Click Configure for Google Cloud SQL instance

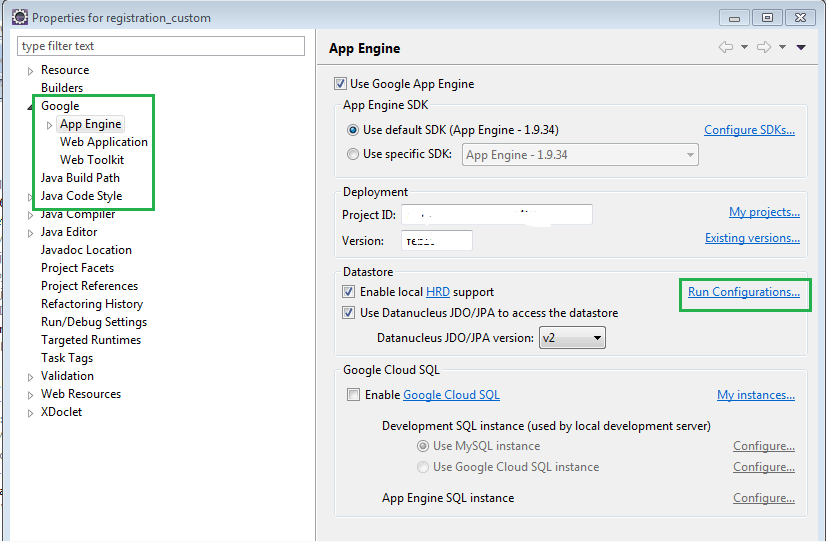point(763,467)
